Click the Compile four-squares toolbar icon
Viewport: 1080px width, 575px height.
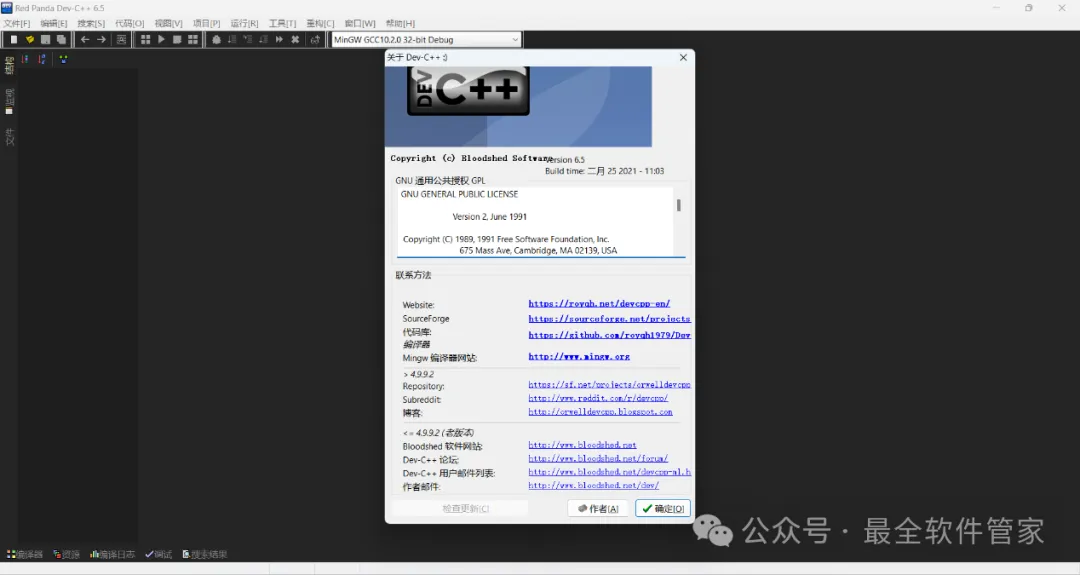tap(145, 40)
